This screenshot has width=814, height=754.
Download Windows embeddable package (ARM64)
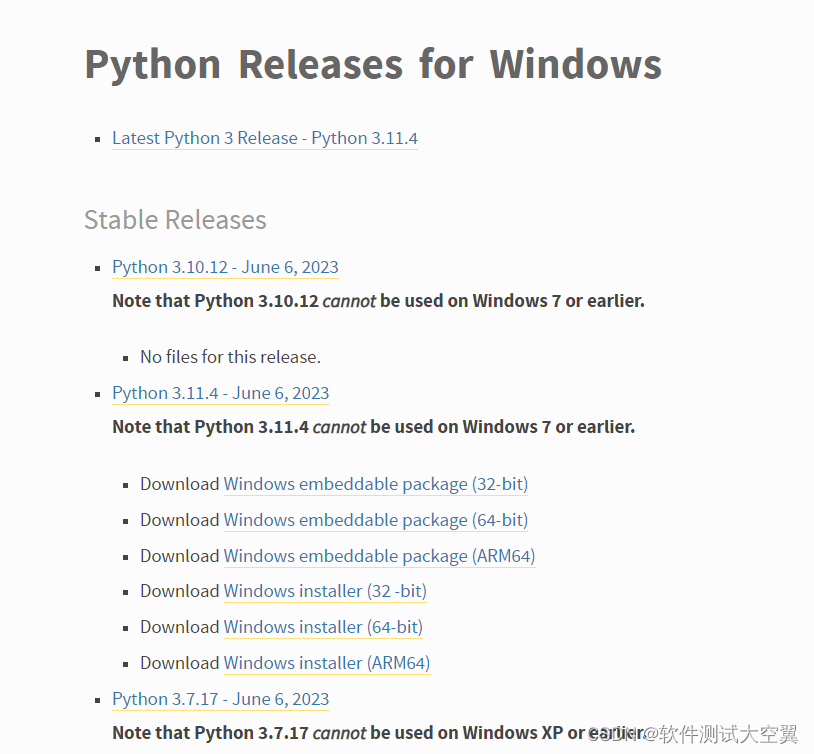379,556
